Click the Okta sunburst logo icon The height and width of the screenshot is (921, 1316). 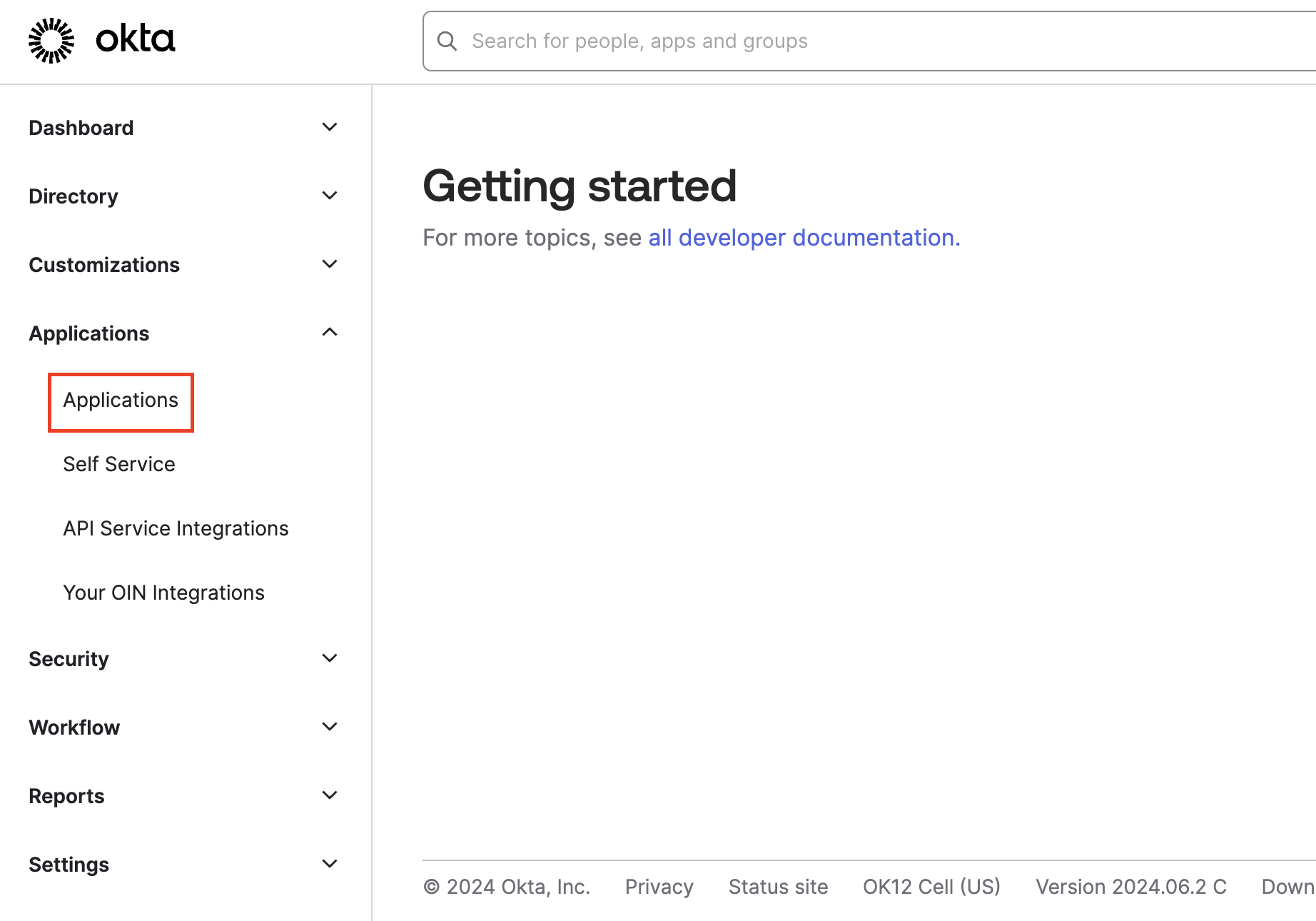click(x=51, y=41)
